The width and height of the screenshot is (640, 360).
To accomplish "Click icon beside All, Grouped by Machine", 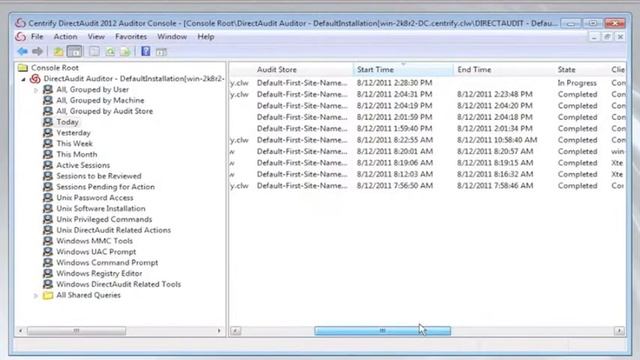I will (48, 100).
